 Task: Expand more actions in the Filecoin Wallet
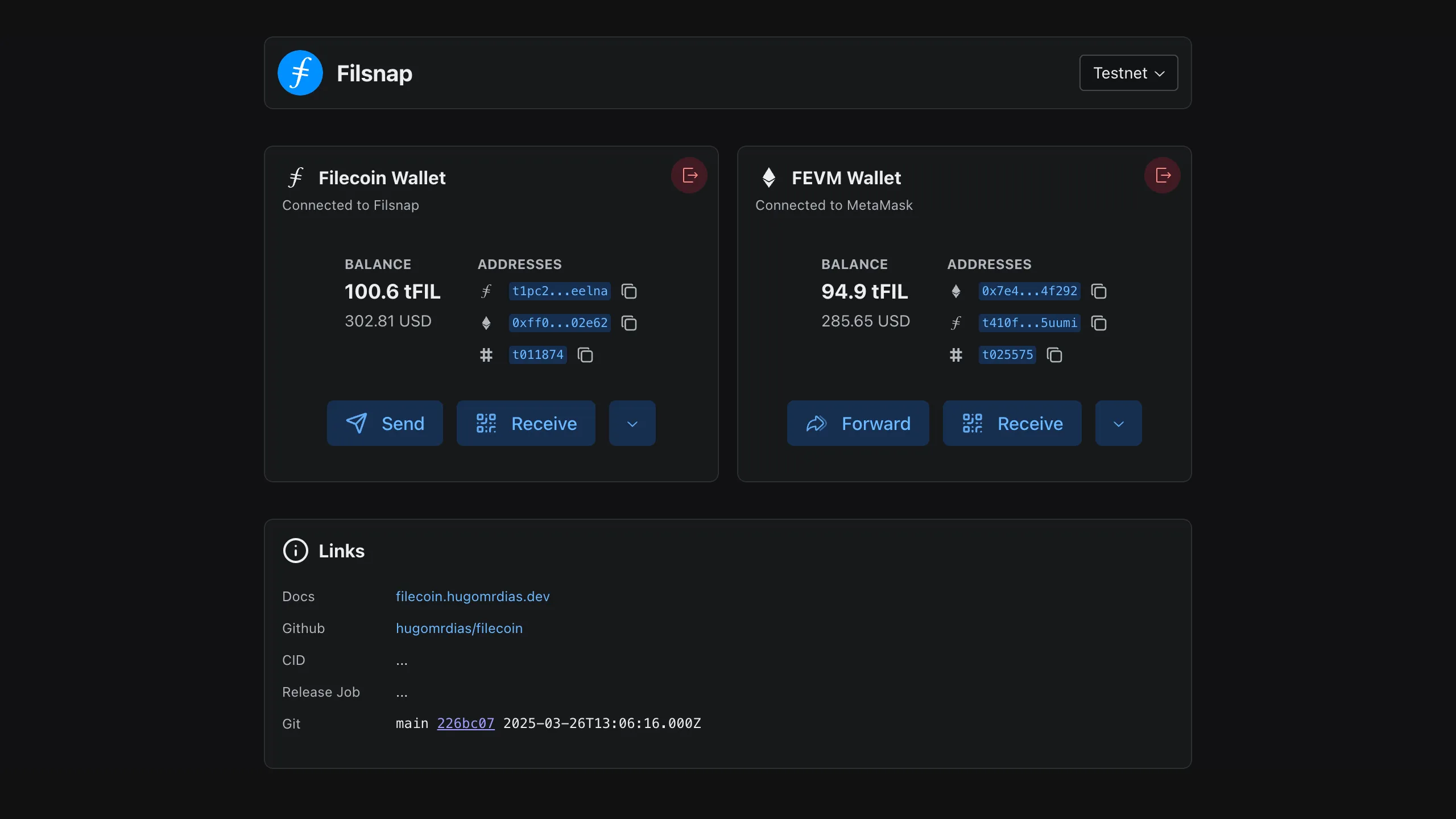coord(632,424)
